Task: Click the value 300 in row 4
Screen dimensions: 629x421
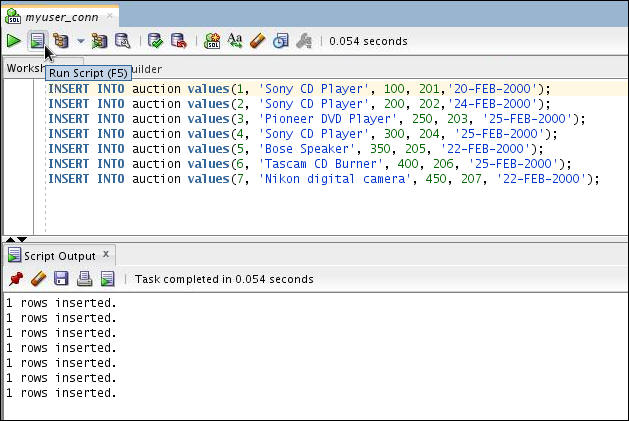Action: click(394, 134)
